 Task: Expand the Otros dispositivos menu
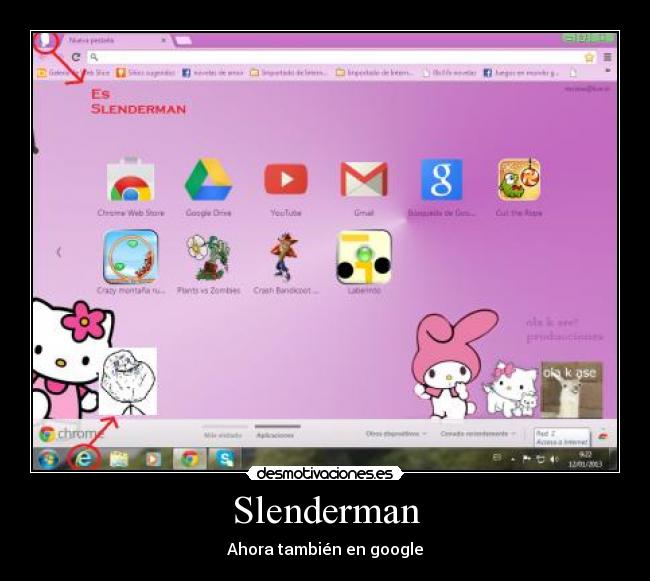pyautogui.click(x=396, y=434)
